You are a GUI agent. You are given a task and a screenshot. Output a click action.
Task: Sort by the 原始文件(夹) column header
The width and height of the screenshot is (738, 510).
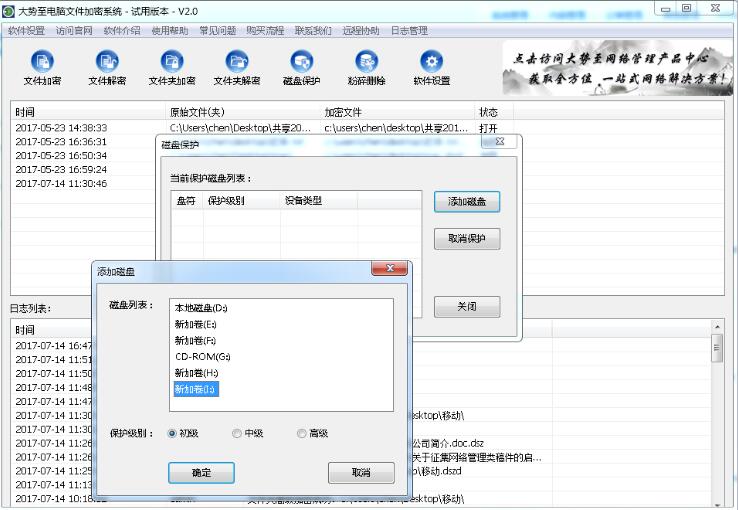coord(243,112)
